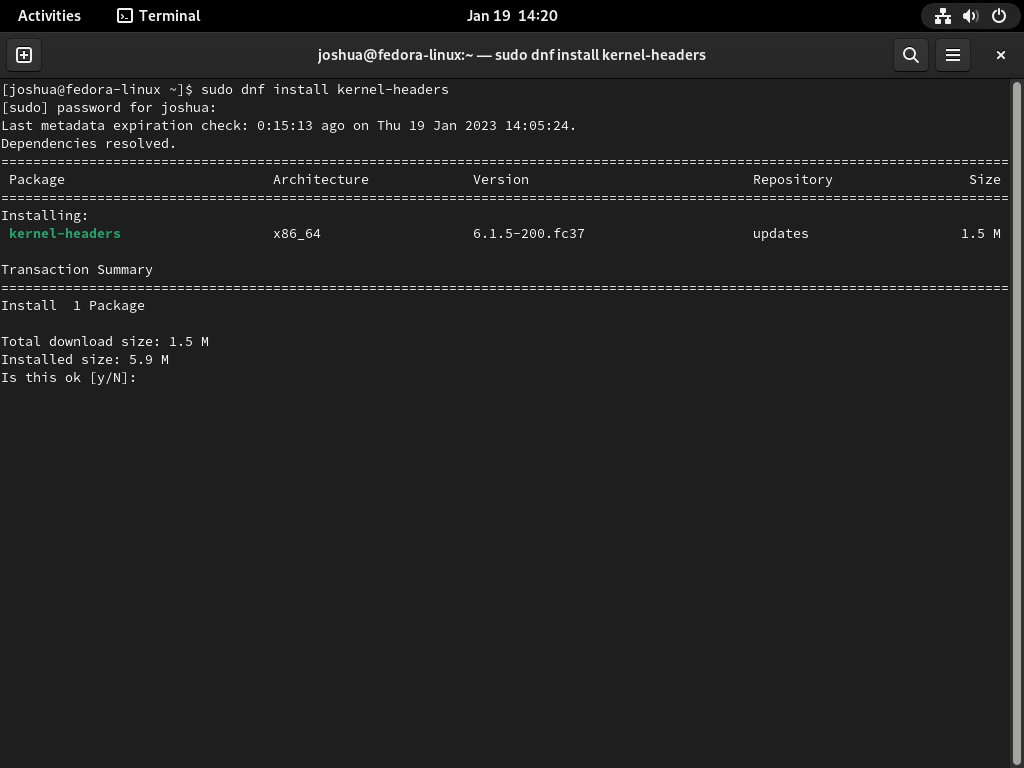Click the window title showing the sudo command
1024x768 pixels.
512,55
